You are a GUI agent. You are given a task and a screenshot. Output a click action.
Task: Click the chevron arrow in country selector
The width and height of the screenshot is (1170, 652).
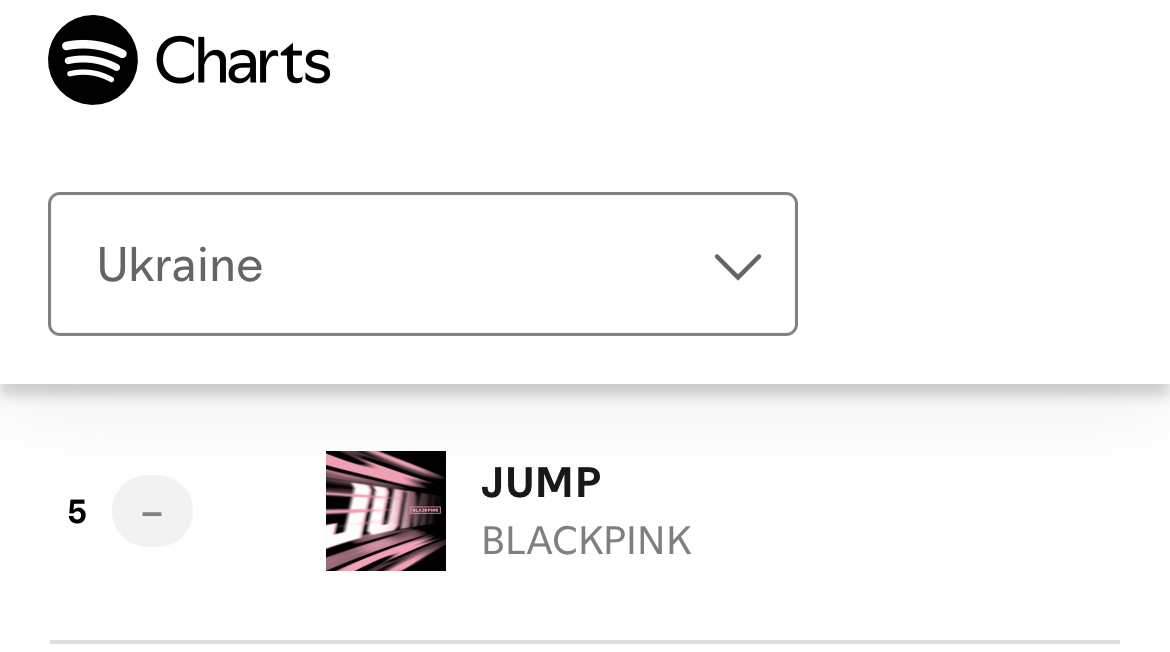(x=737, y=266)
